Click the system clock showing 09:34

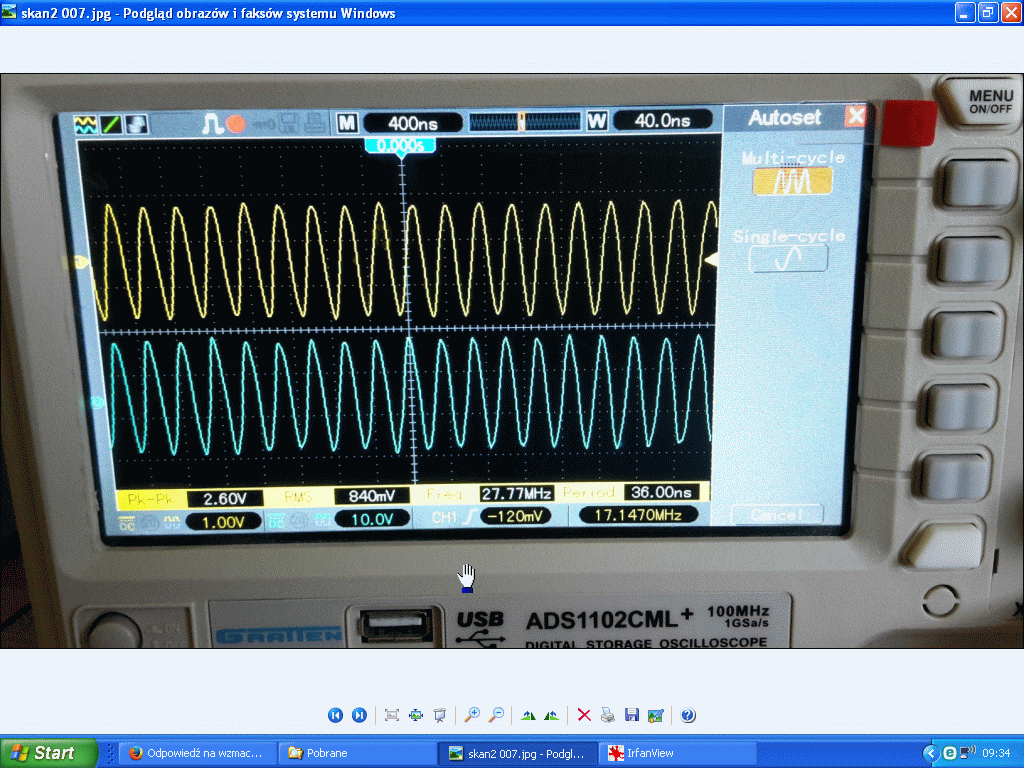click(x=996, y=753)
